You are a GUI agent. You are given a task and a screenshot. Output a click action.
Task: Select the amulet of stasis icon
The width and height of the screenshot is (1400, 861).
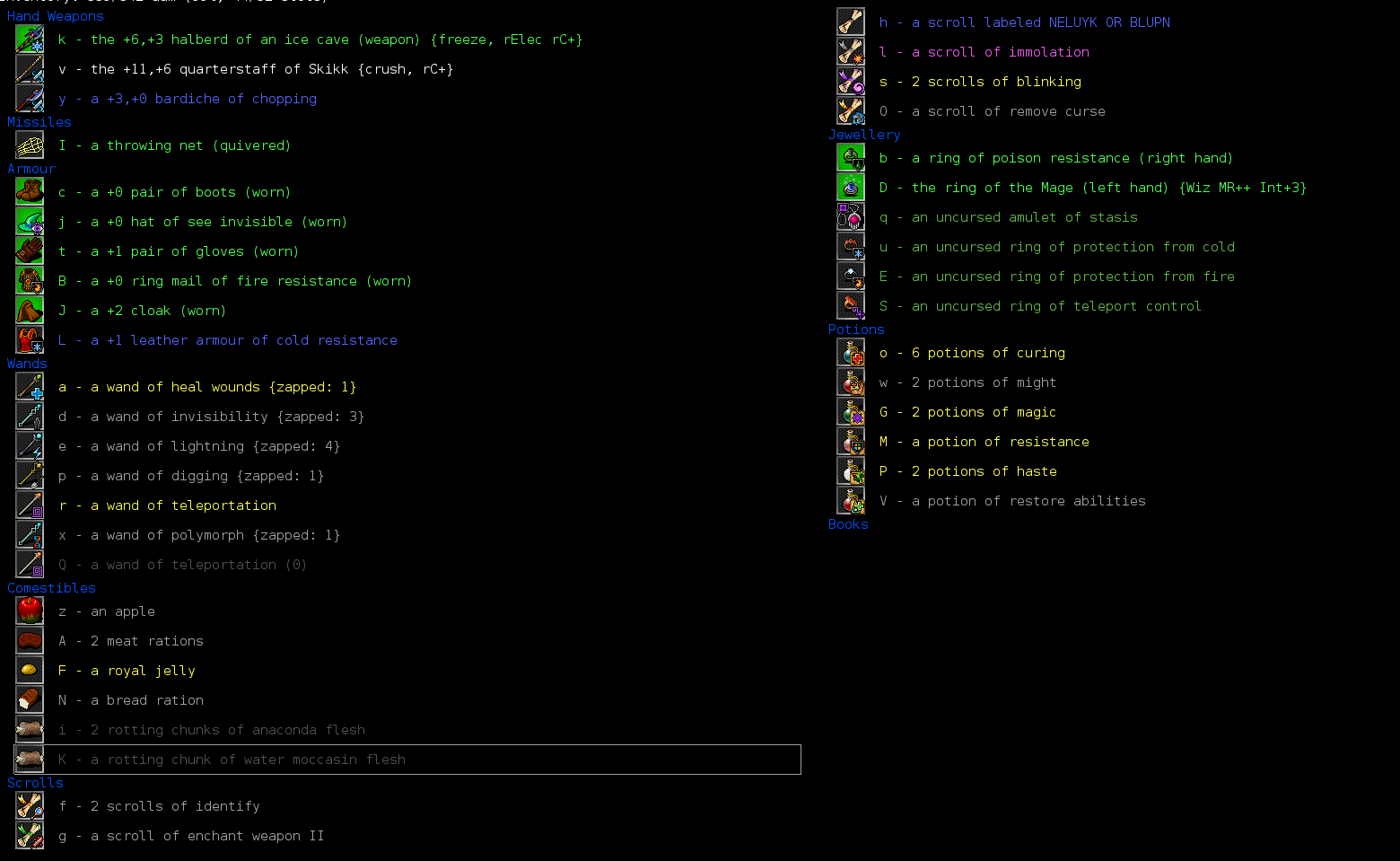click(851, 217)
